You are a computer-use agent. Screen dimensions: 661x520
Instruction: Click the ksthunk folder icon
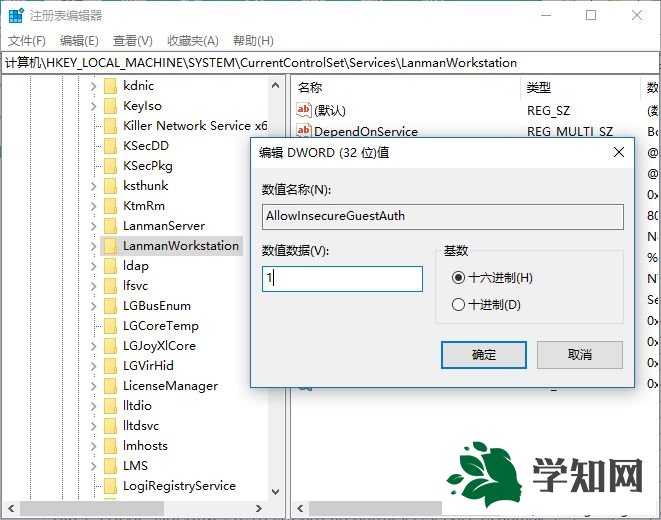click(x=110, y=186)
